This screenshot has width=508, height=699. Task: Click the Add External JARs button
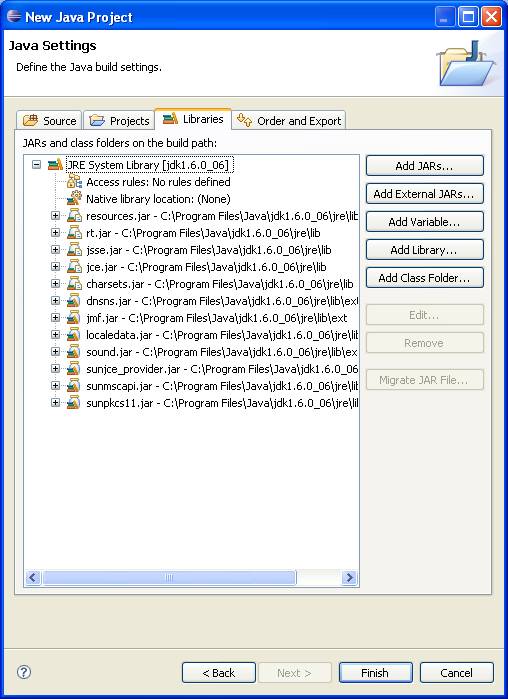point(424,194)
